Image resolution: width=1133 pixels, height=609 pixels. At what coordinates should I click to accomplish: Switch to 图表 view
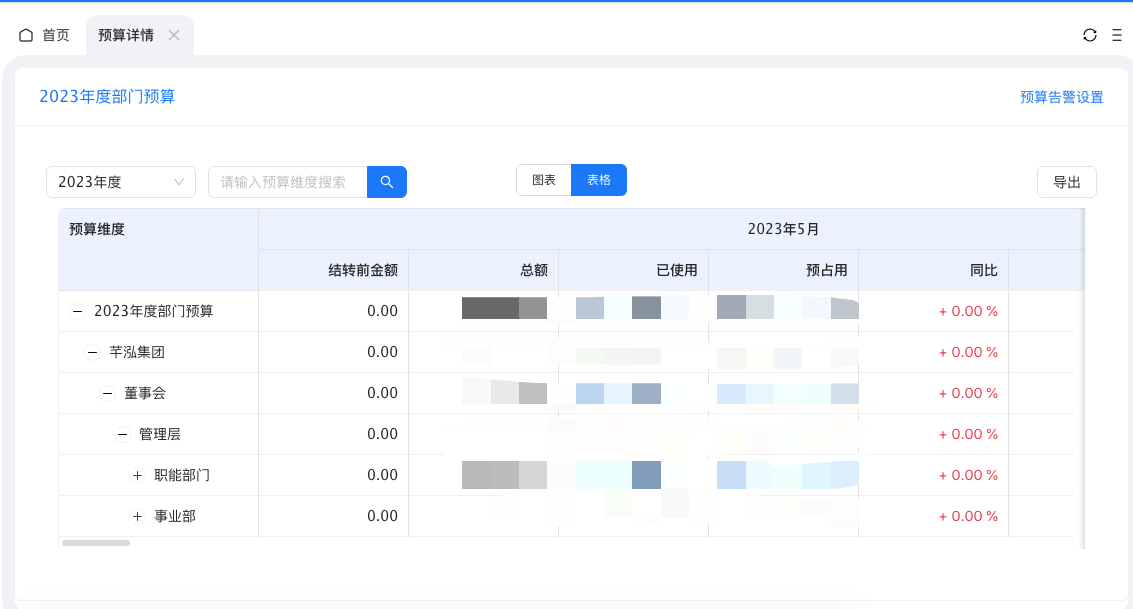544,180
